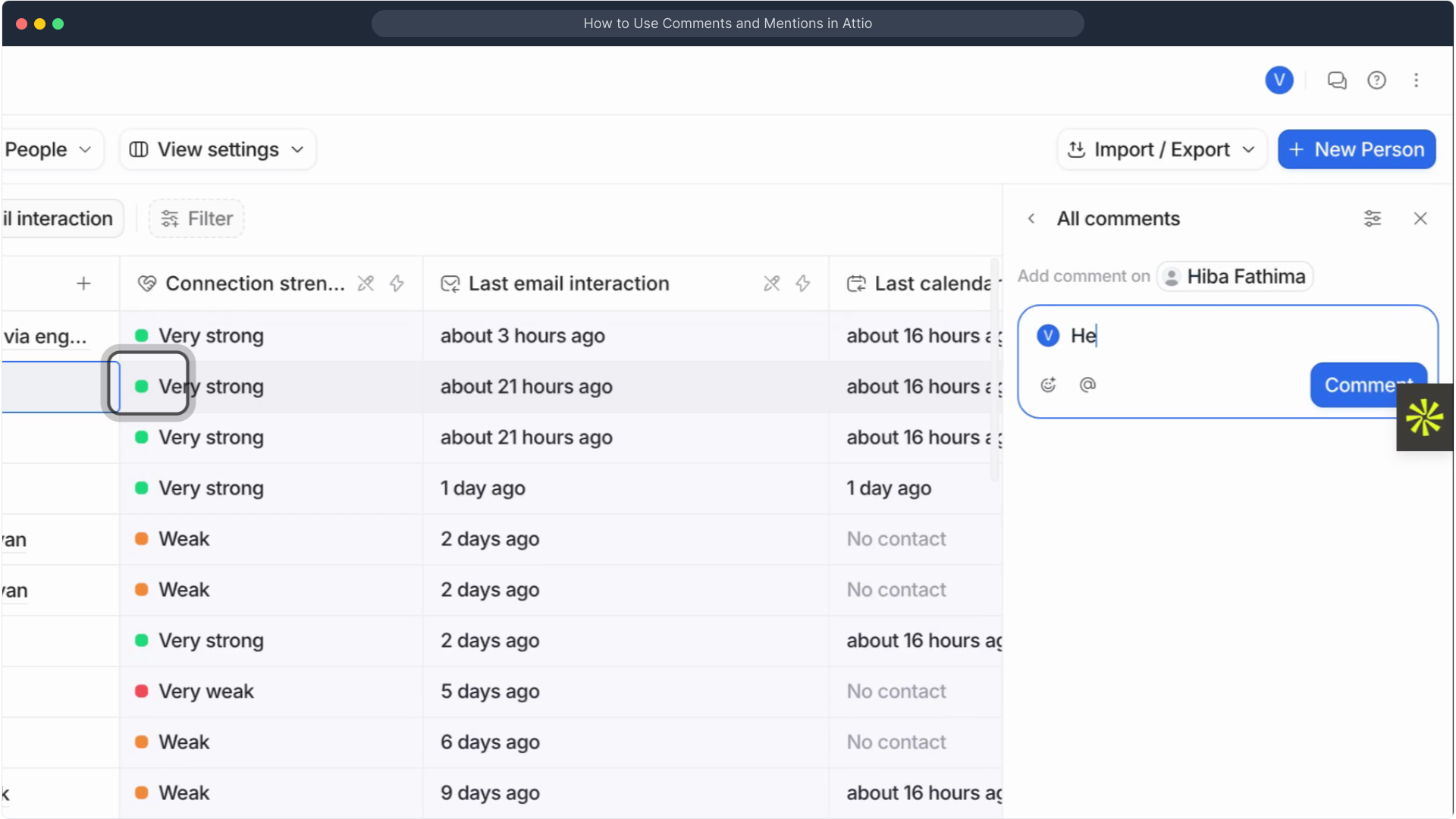
Task: Open comment filter settings icon
Action: point(1373,219)
